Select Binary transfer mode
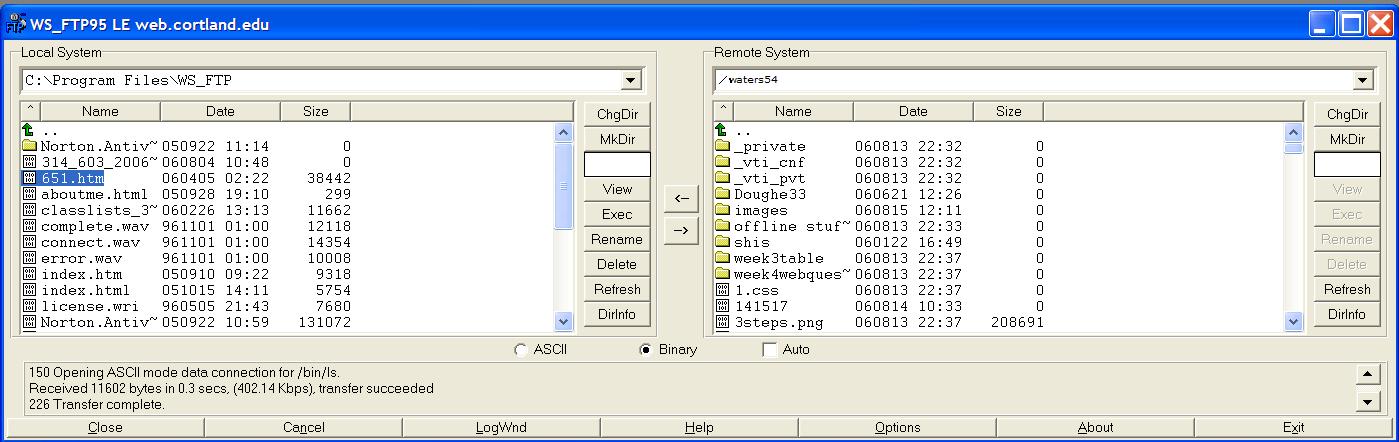 645,350
